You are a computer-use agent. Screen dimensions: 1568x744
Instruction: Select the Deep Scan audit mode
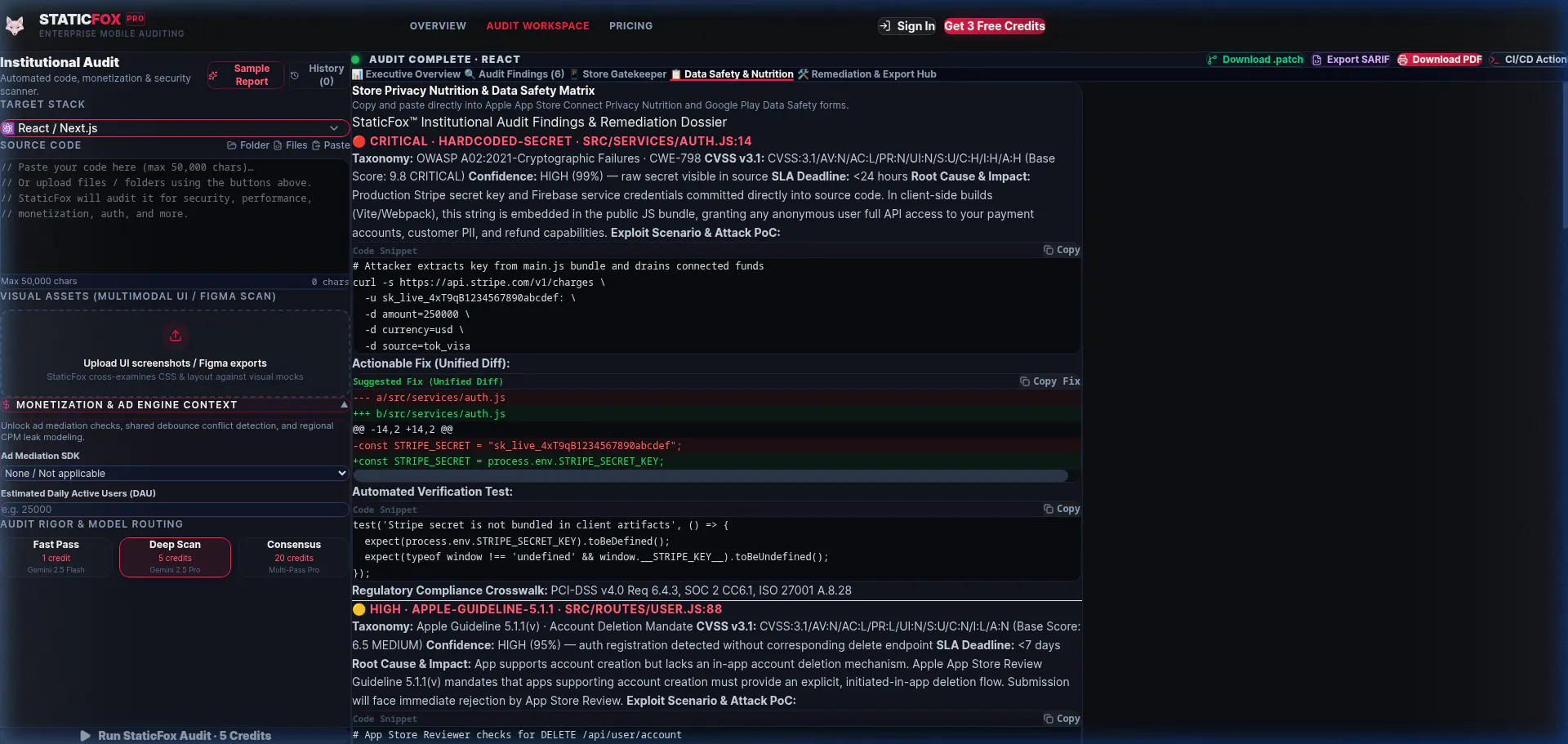pyautogui.click(x=175, y=557)
